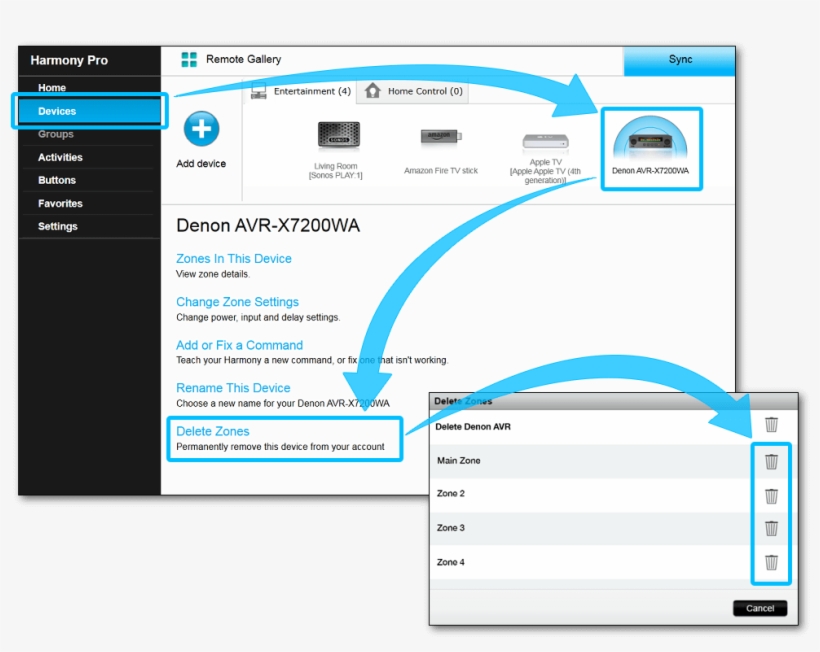Image resolution: width=820 pixels, height=652 pixels.
Task: Click the Main Zone row text
Action: pyautogui.click(x=459, y=461)
